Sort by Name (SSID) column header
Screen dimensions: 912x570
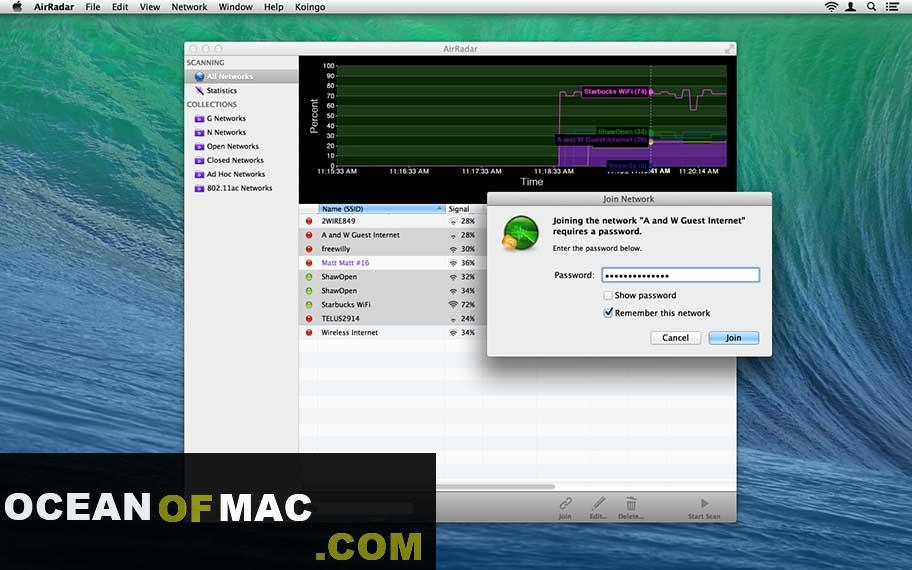coord(382,209)
